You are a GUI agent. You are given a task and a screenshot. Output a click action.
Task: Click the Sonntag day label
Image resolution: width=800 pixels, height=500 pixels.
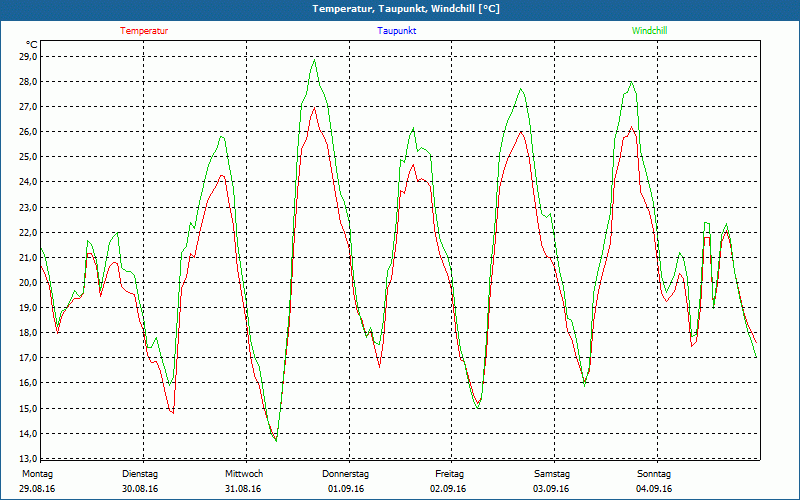coord(654,474)
